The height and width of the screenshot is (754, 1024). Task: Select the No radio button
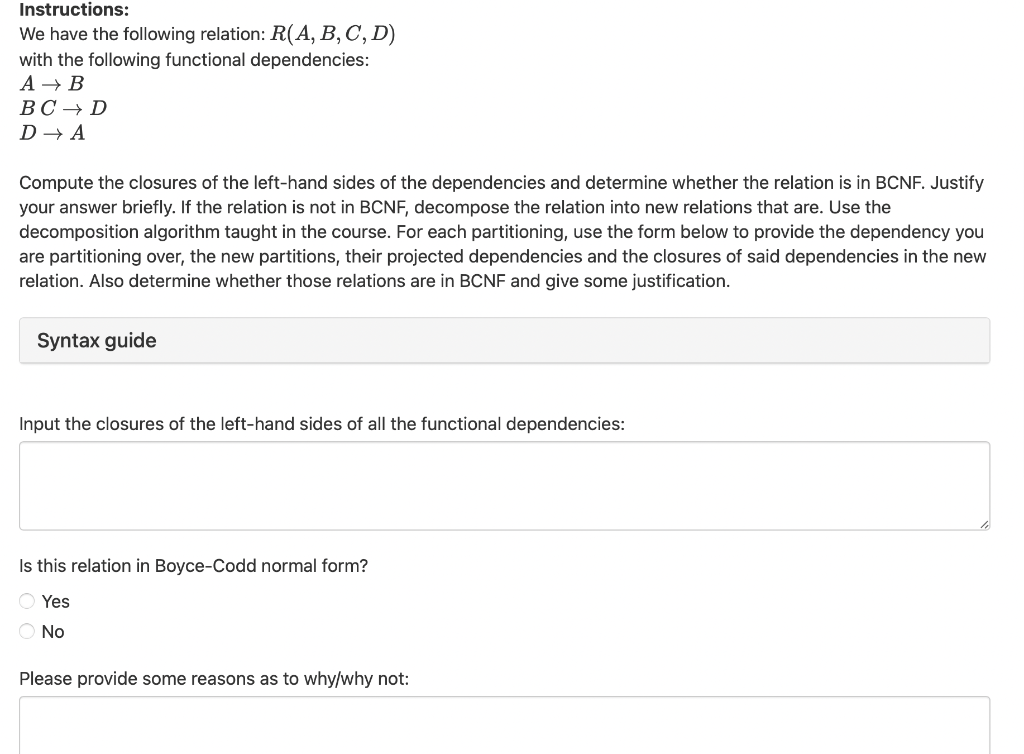coord(27,631)
